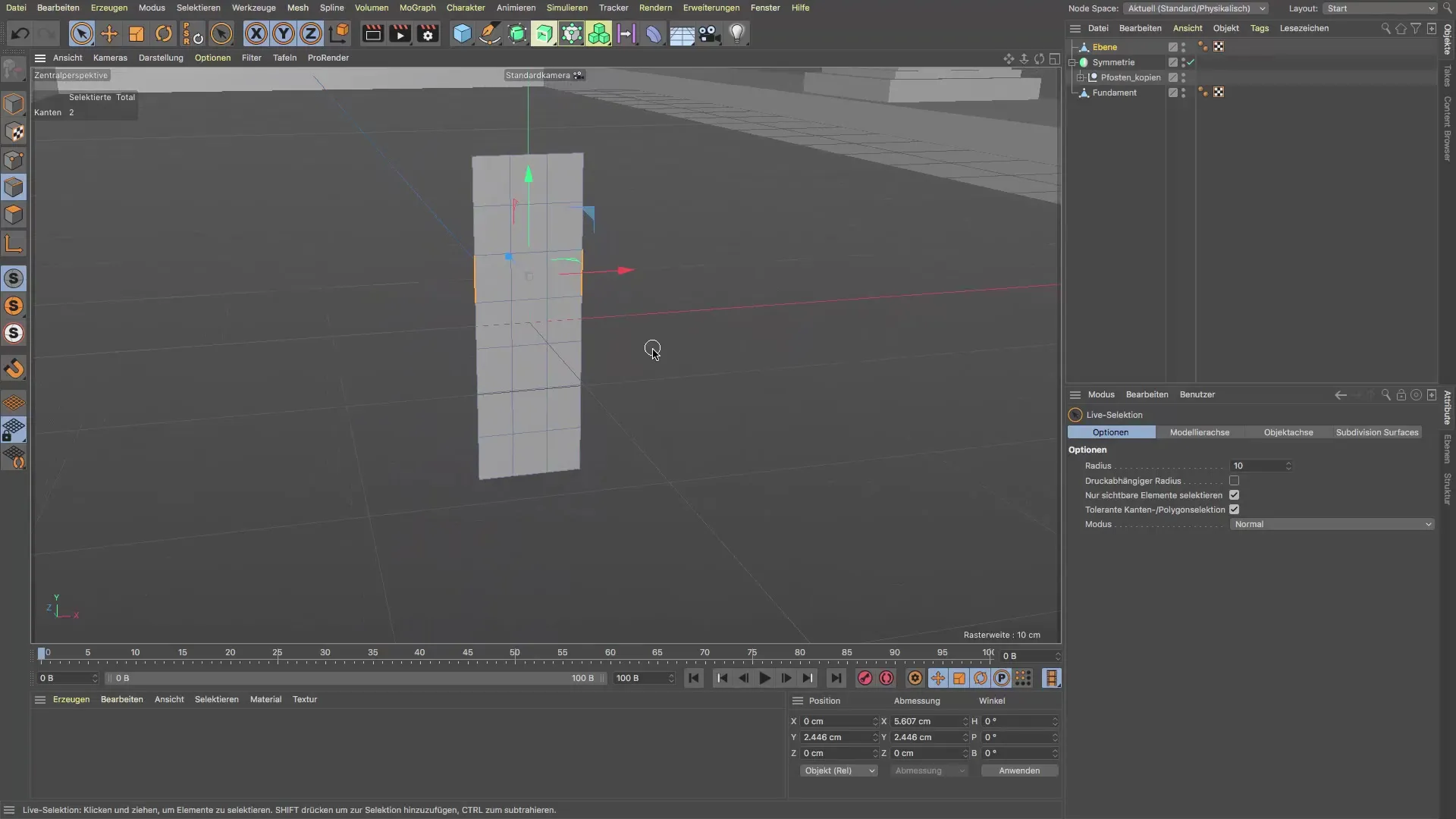Click the Anwenden button
This screenshot has width=1456, height=819.
click(1019, 770)
